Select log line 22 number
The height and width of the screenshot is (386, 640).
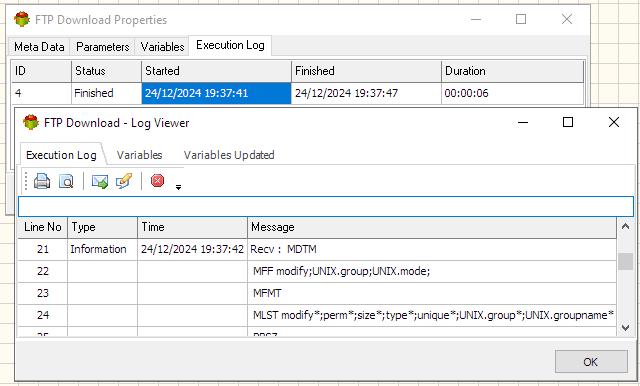click(x=42, y=271)
